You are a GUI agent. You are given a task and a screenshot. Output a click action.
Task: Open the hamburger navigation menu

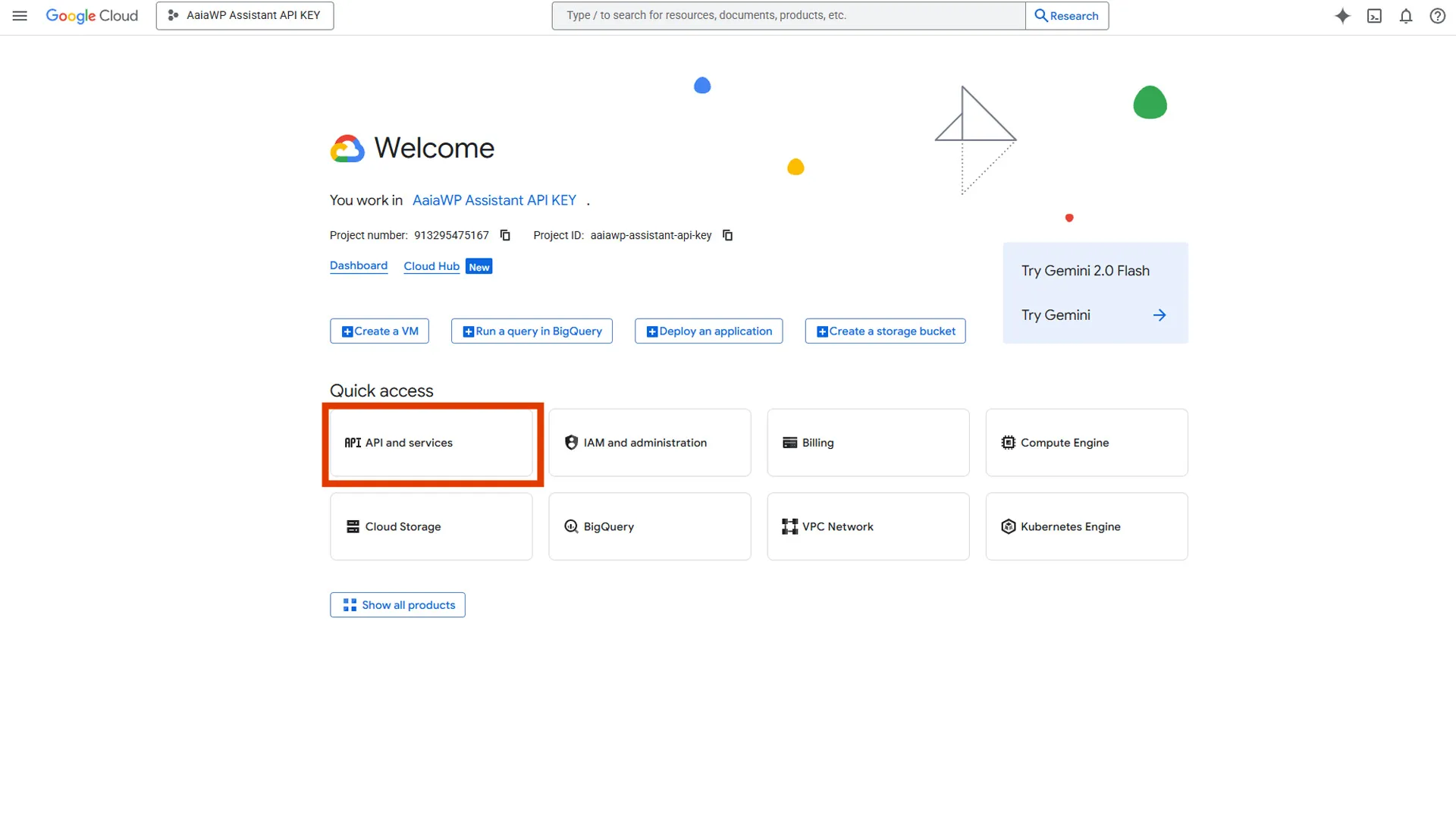(20, 15)
